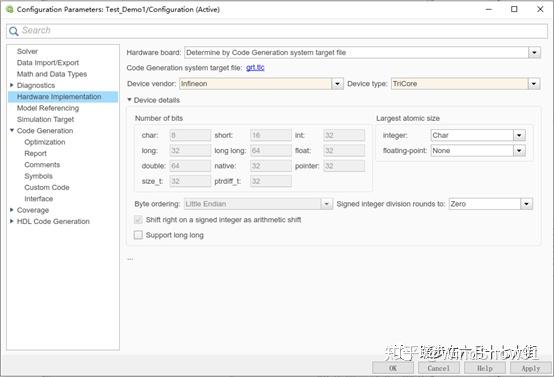Click the Apply button
Image resolution: width=554 pixels, height=377 pixels.
coord(531,368)
